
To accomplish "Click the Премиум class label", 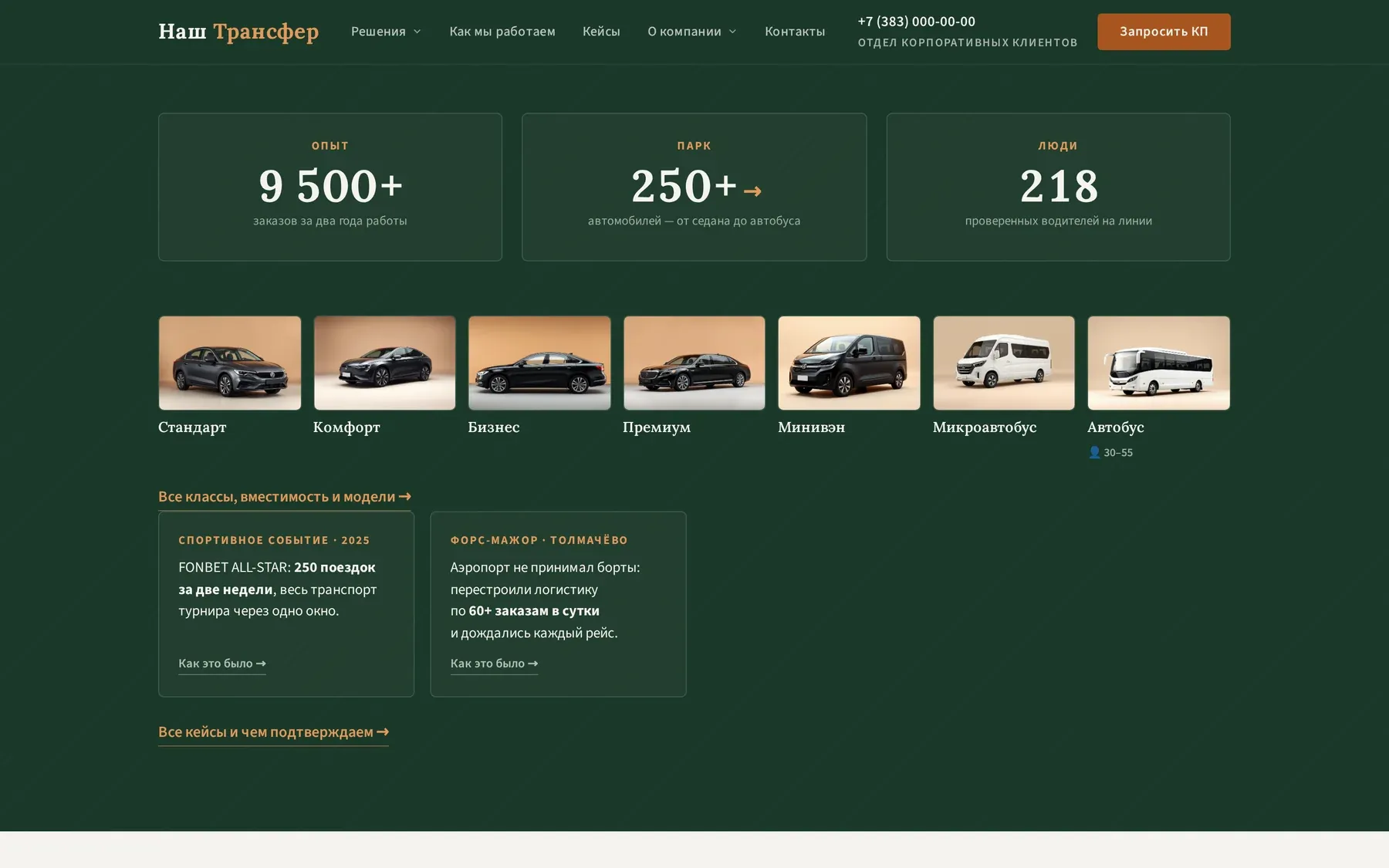I will pyautogui.click(x=657, y=427).
